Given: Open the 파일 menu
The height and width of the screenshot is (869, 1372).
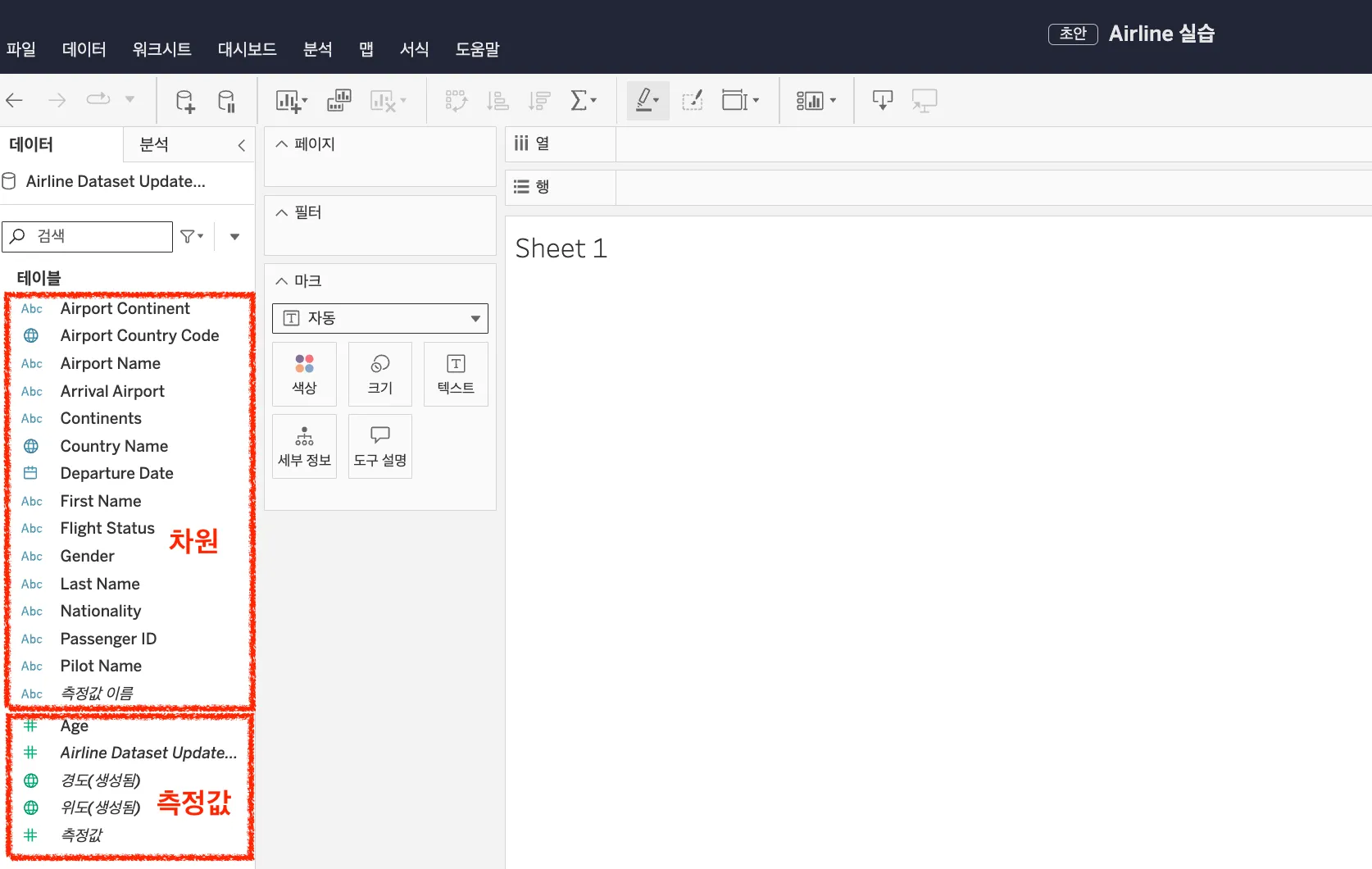Looking at the screenshot, I should (21, 49).
